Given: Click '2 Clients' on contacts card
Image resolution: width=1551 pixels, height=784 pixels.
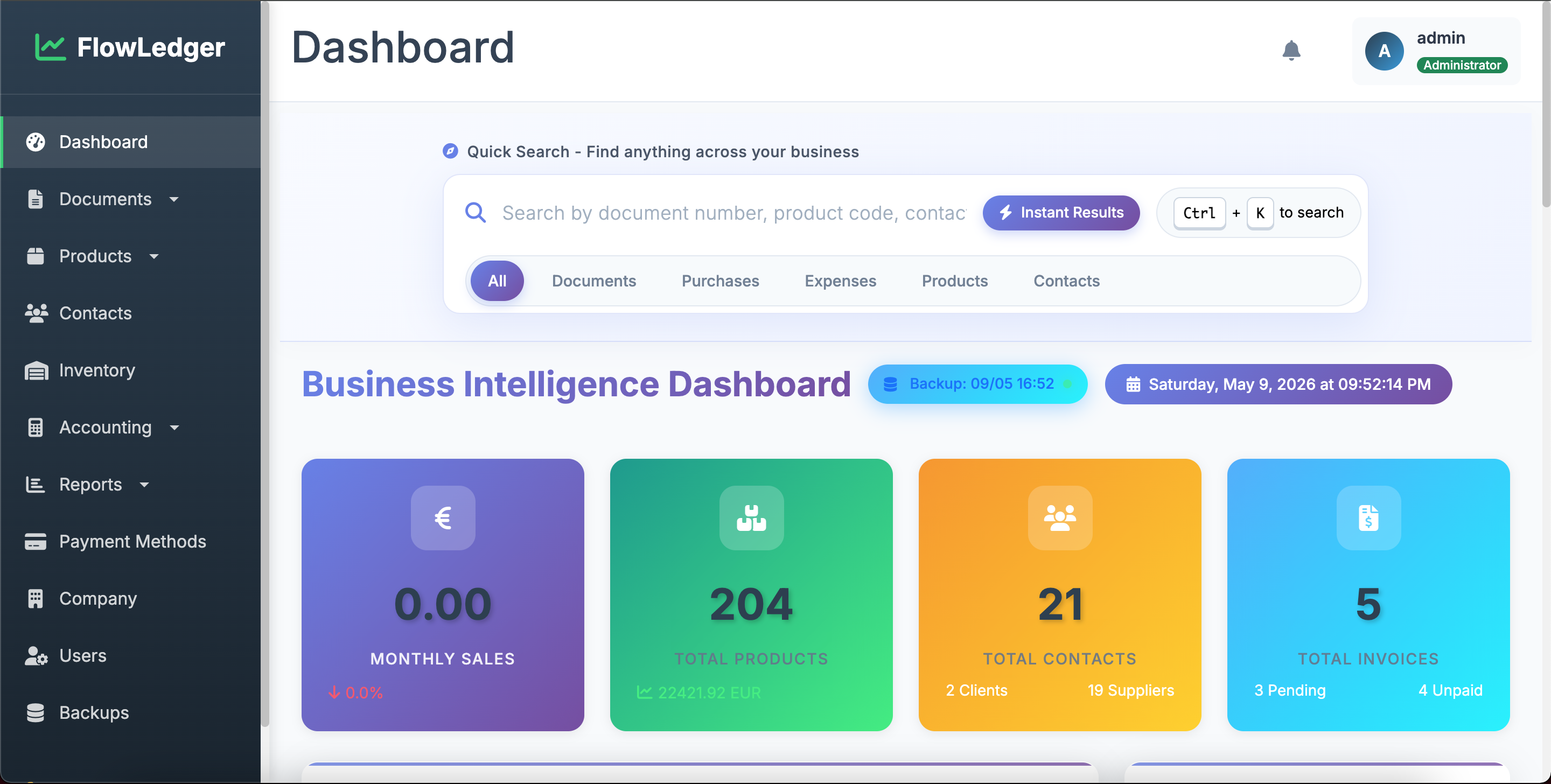Looking at the screenshot, I should [x=976, y=691].
